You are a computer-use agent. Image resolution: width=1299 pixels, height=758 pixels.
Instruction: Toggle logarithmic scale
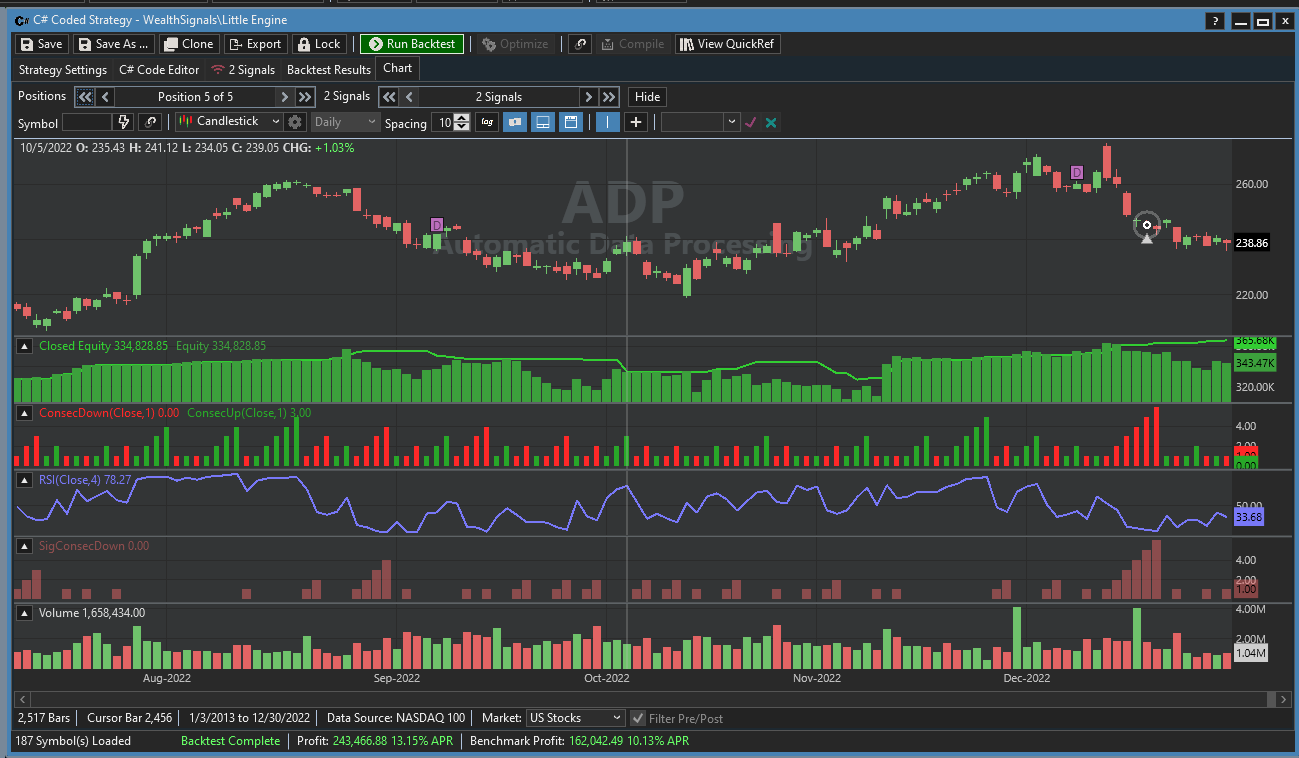487,122
